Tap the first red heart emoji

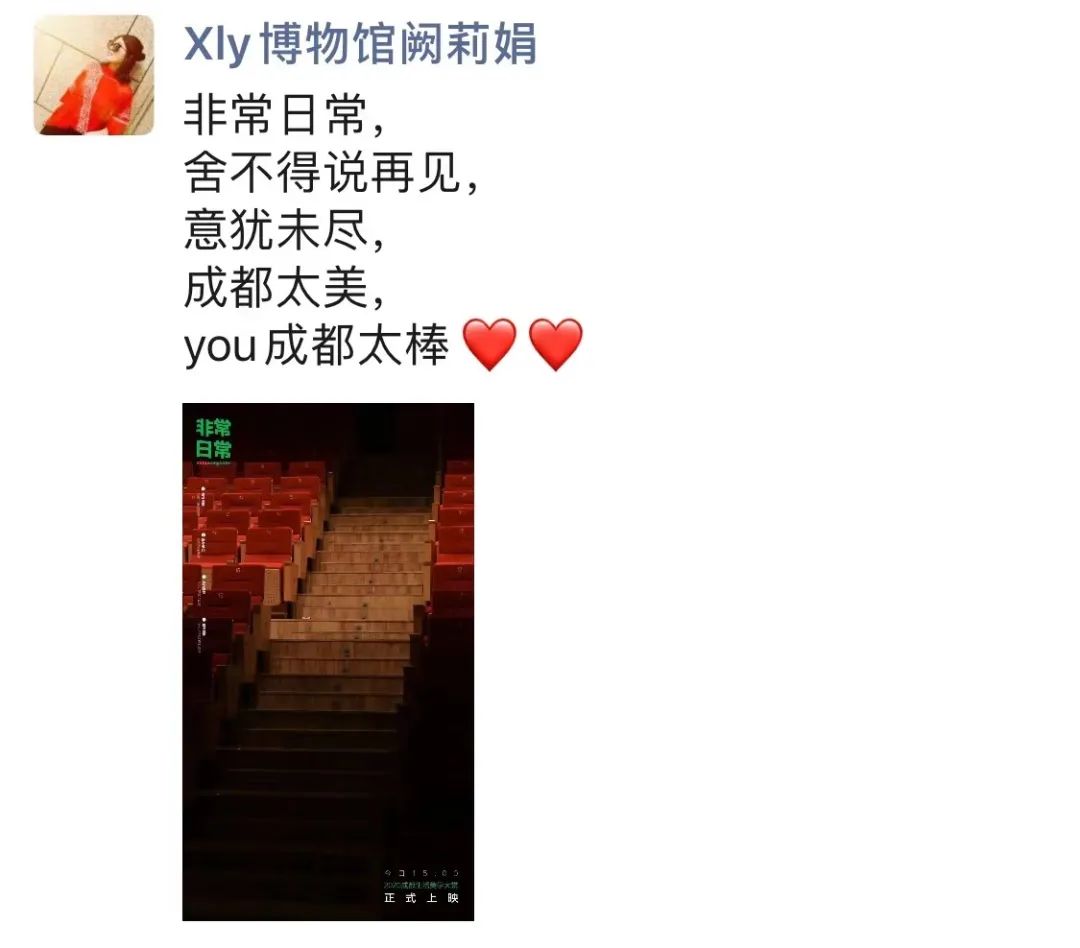(x=489, y=344)
